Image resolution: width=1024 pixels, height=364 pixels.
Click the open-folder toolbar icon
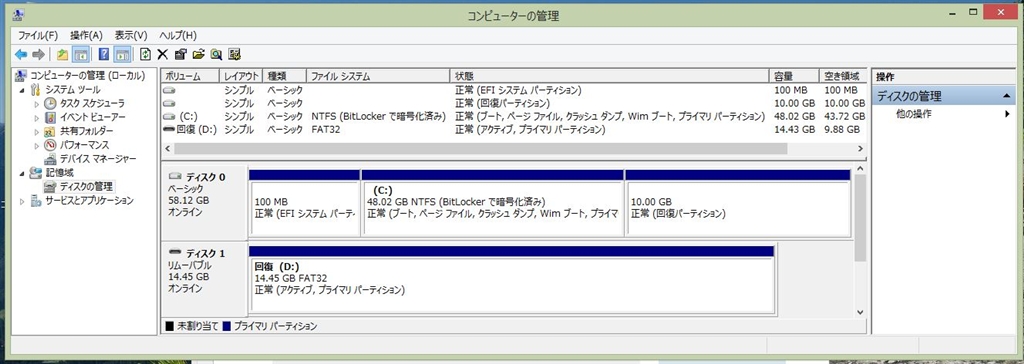tap(199, 54)
